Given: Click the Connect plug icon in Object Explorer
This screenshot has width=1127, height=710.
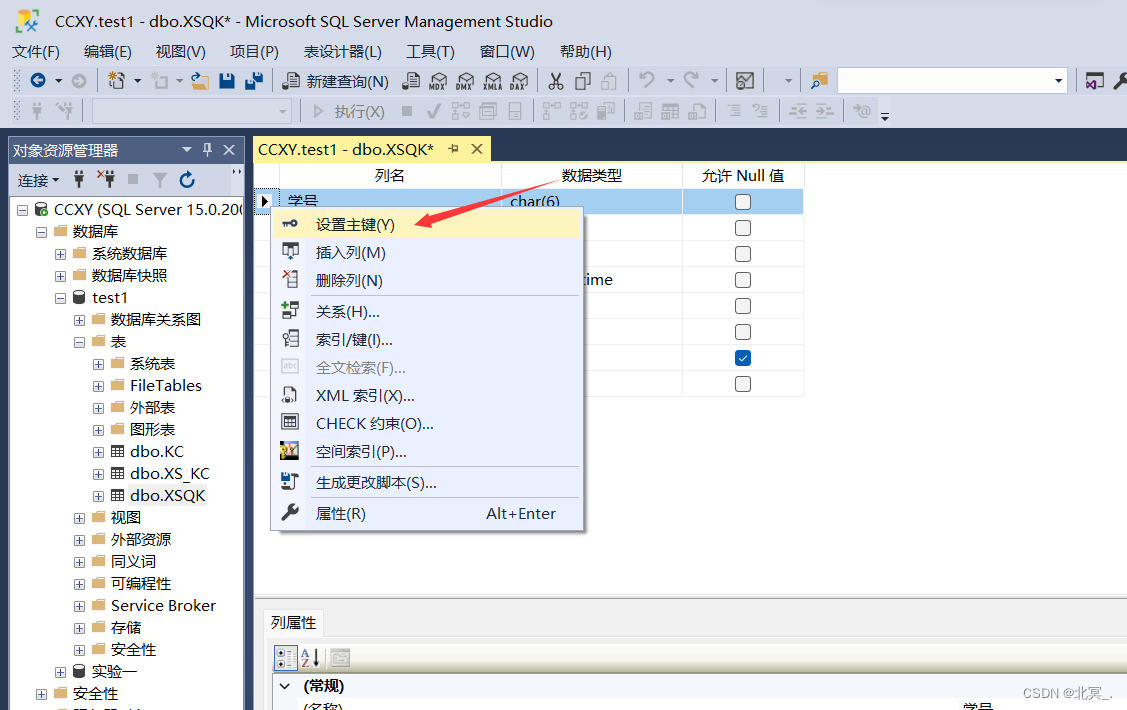Looking at the screenshot, I should pos(79,179).
